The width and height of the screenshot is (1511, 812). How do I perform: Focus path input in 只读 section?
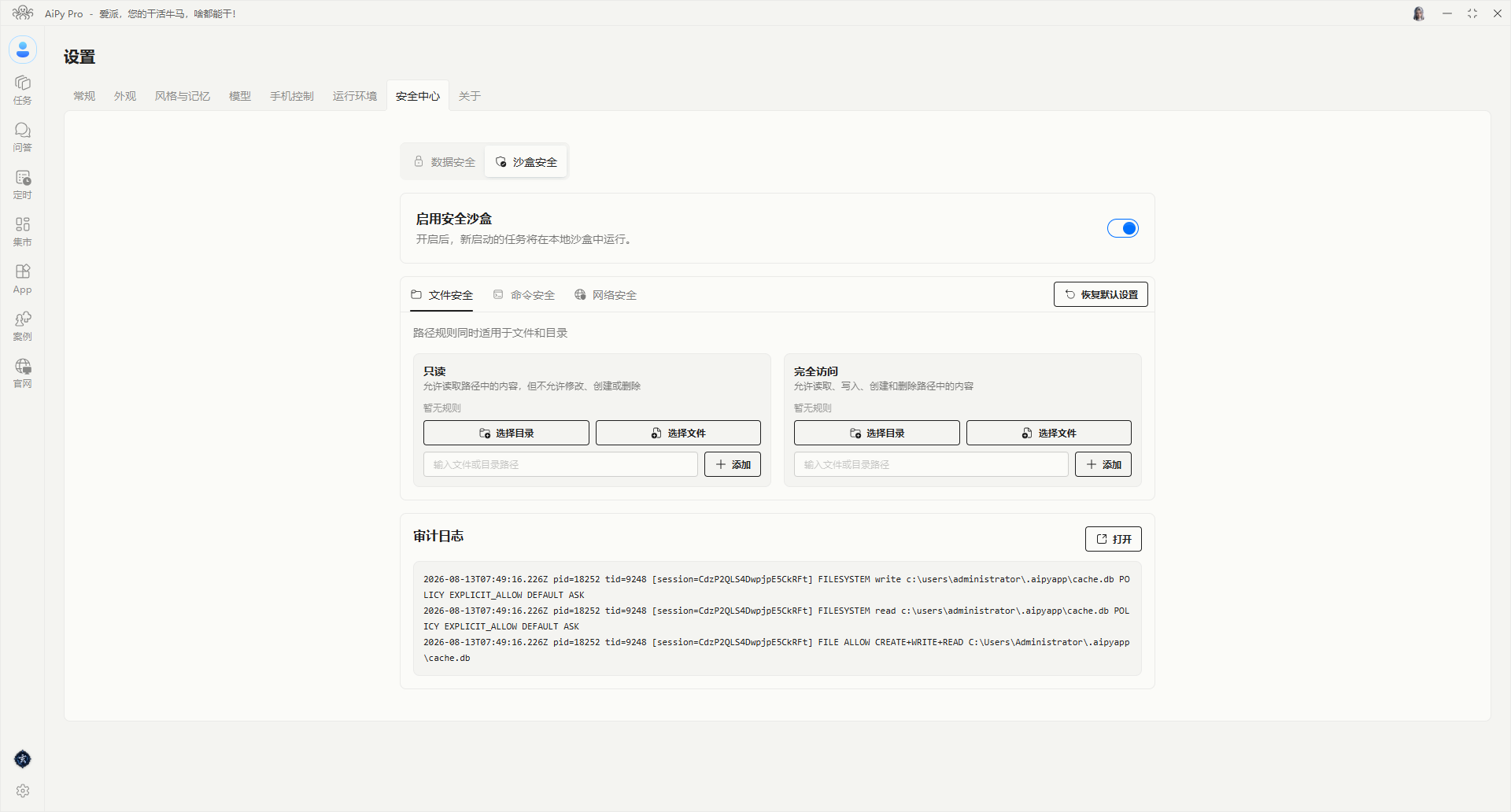[x=560, y=464]
